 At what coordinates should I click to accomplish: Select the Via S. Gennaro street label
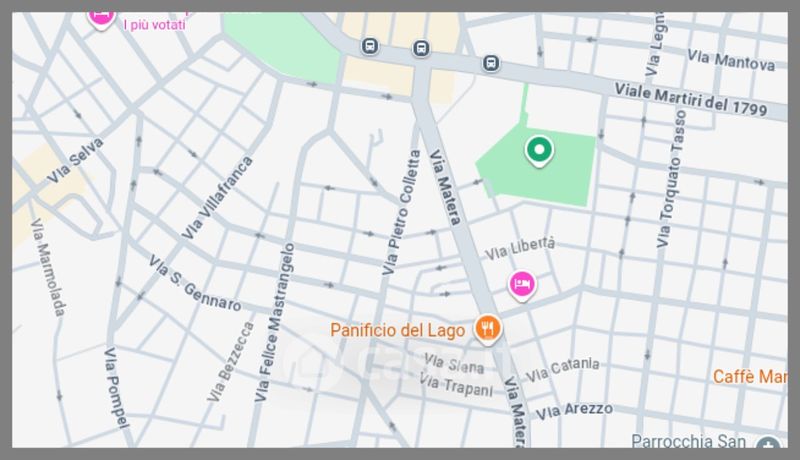[x=194, y=283]
